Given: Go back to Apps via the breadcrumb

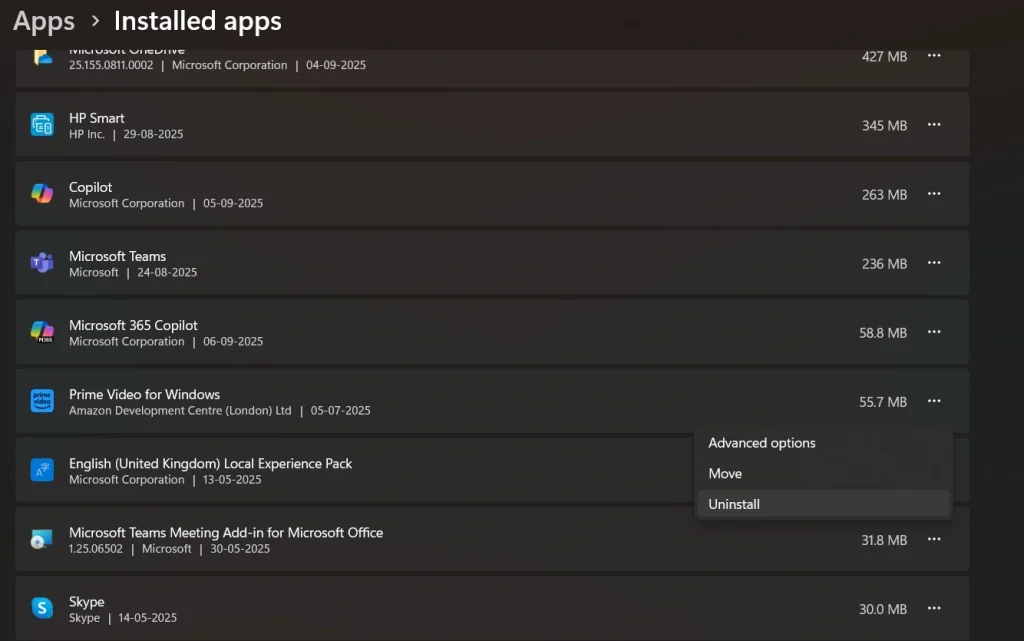Looking at the screenshot, I should pyautogui.click(x=44, y=22).
